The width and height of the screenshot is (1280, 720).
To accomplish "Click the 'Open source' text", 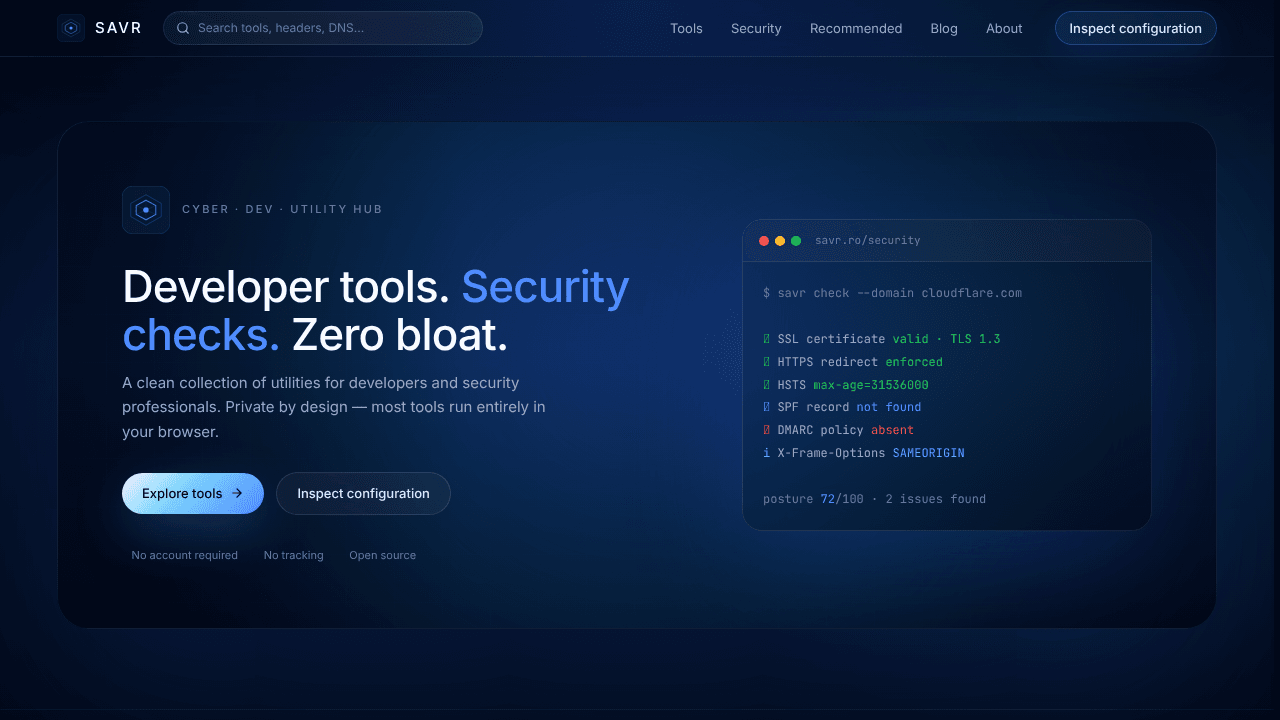I will 383,555.
